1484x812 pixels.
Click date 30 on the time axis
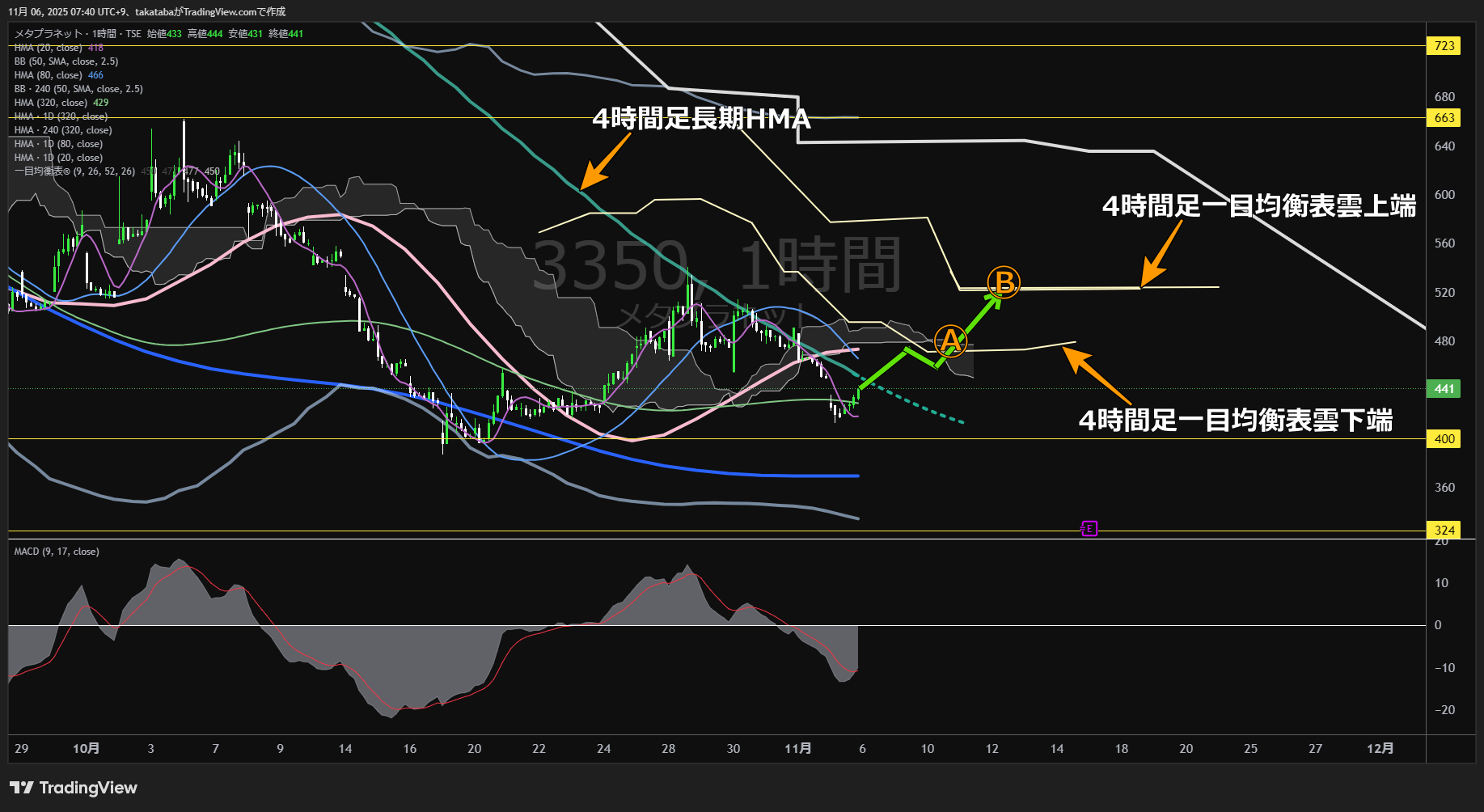(x=734, y=749)
